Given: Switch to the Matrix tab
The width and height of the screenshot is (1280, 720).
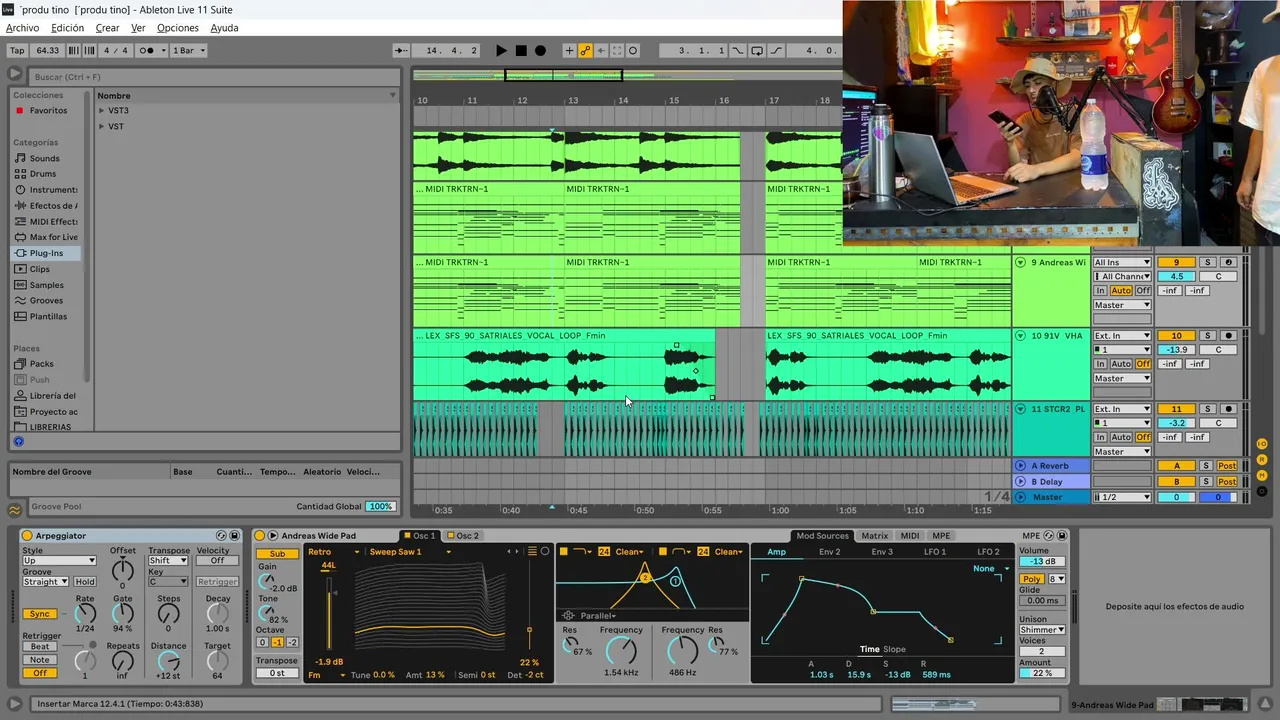Looking at the screenshot, I should coord(875,536).
